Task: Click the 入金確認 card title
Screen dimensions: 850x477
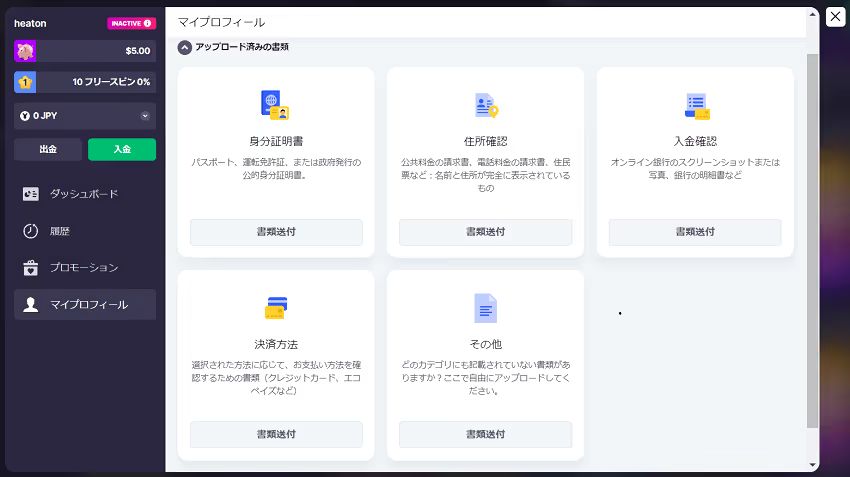Action: tap(695, 141)
